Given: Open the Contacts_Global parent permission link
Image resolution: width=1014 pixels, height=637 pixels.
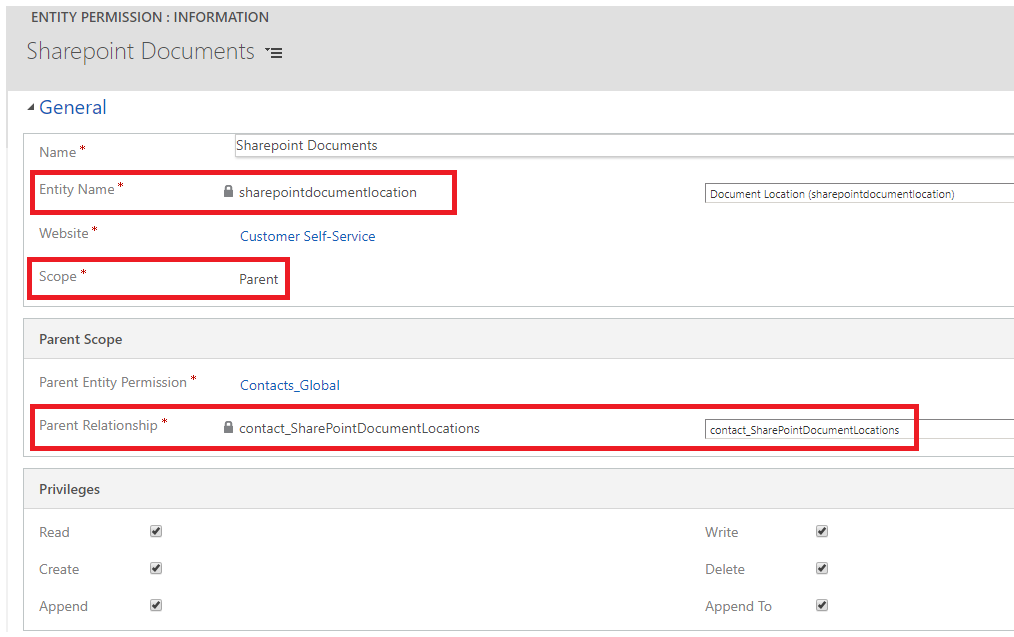Looking at the screenshot, I should click(x=290, y=385).
